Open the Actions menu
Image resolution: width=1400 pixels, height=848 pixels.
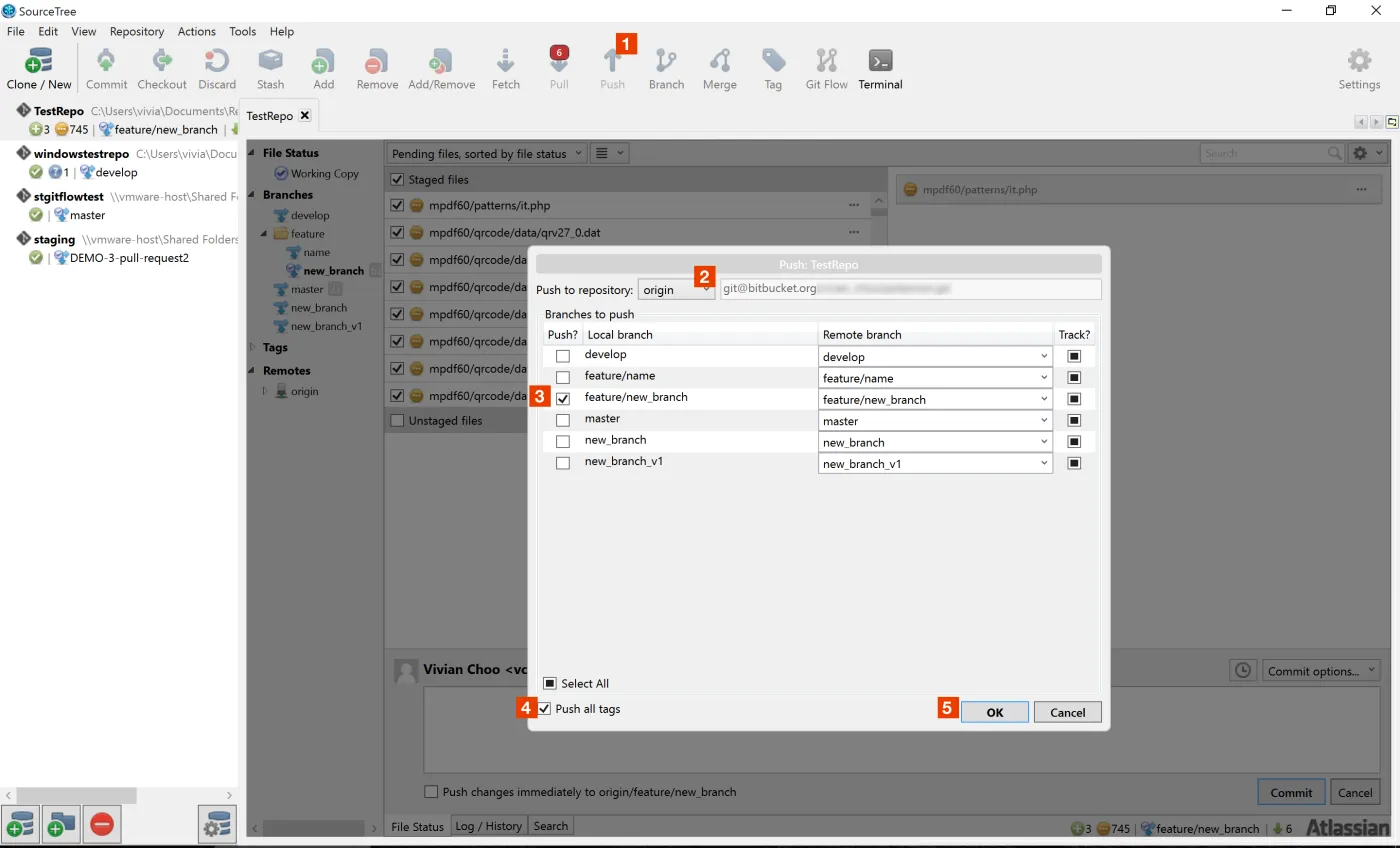197,31
